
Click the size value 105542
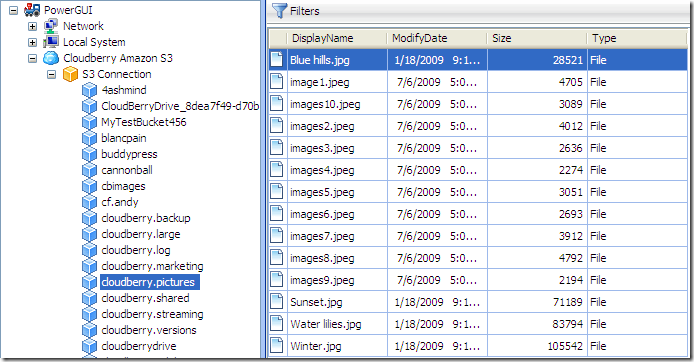tap(565, 346)
